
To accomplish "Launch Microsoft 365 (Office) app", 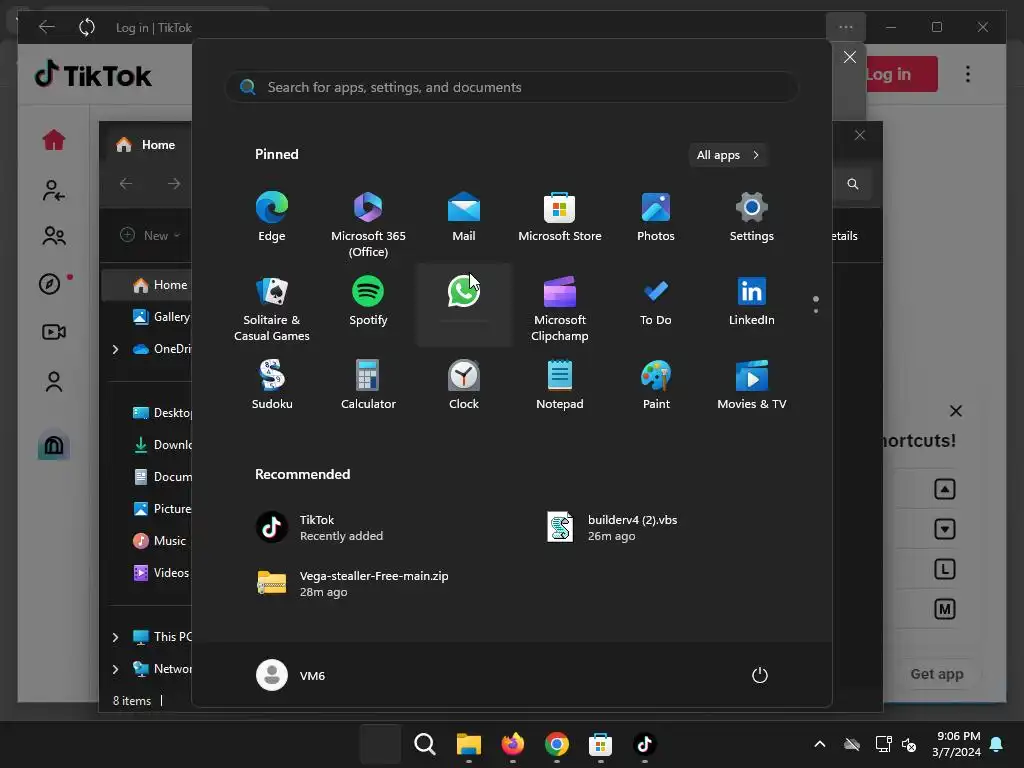I will pyautogui.click(x=368, y=224).
